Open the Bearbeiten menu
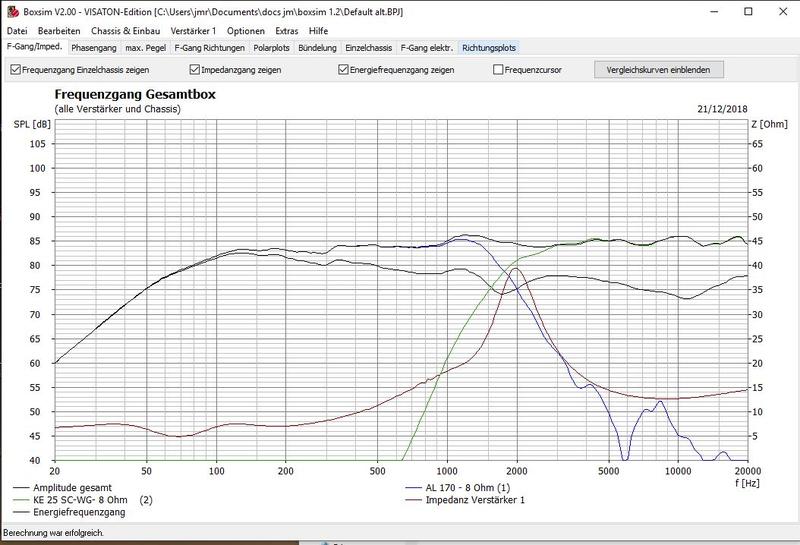The height and width of the screenshot is (545, 800). pos(59,31)
